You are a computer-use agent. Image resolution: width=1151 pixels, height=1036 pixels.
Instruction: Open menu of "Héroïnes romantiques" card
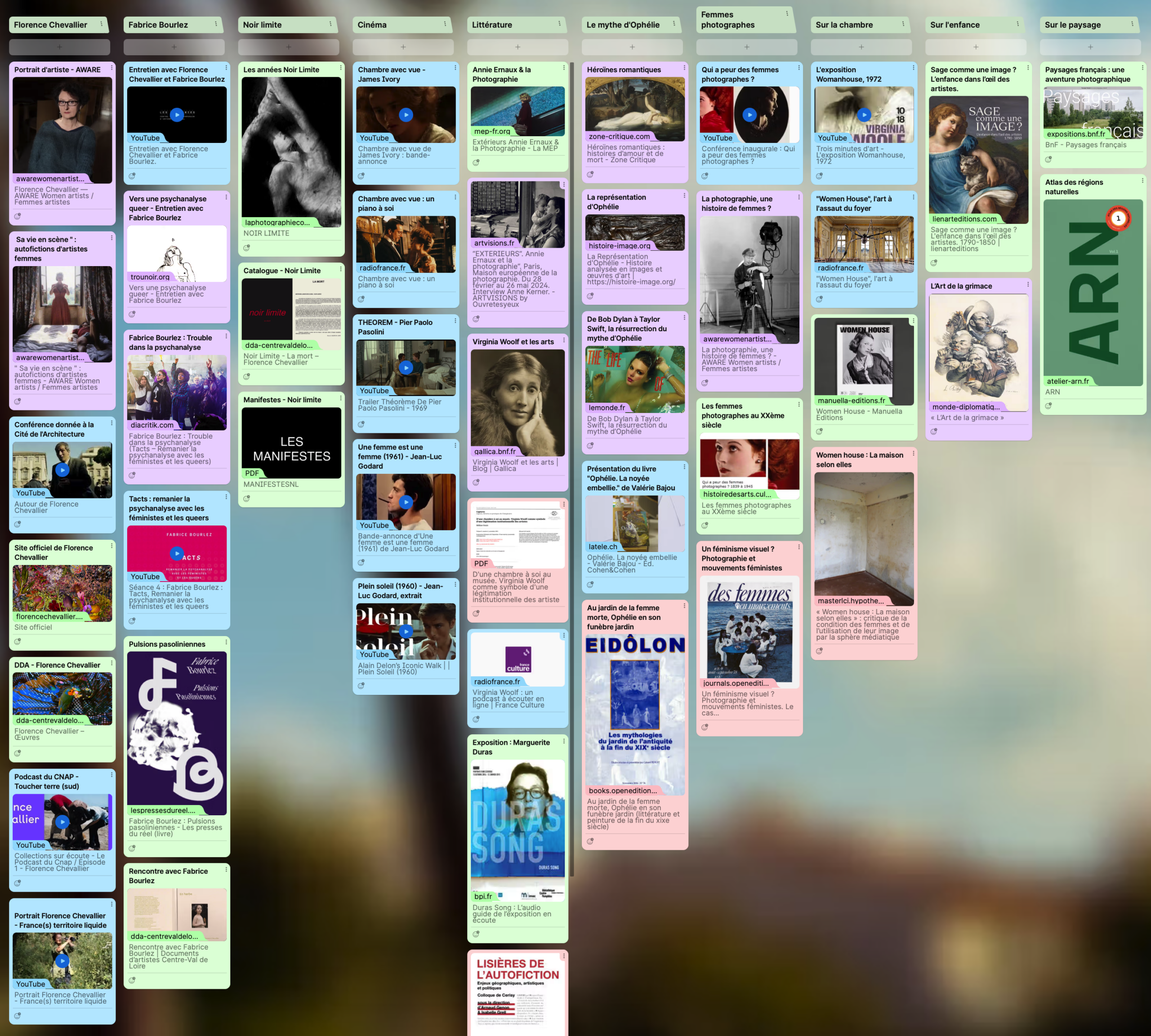685,68
